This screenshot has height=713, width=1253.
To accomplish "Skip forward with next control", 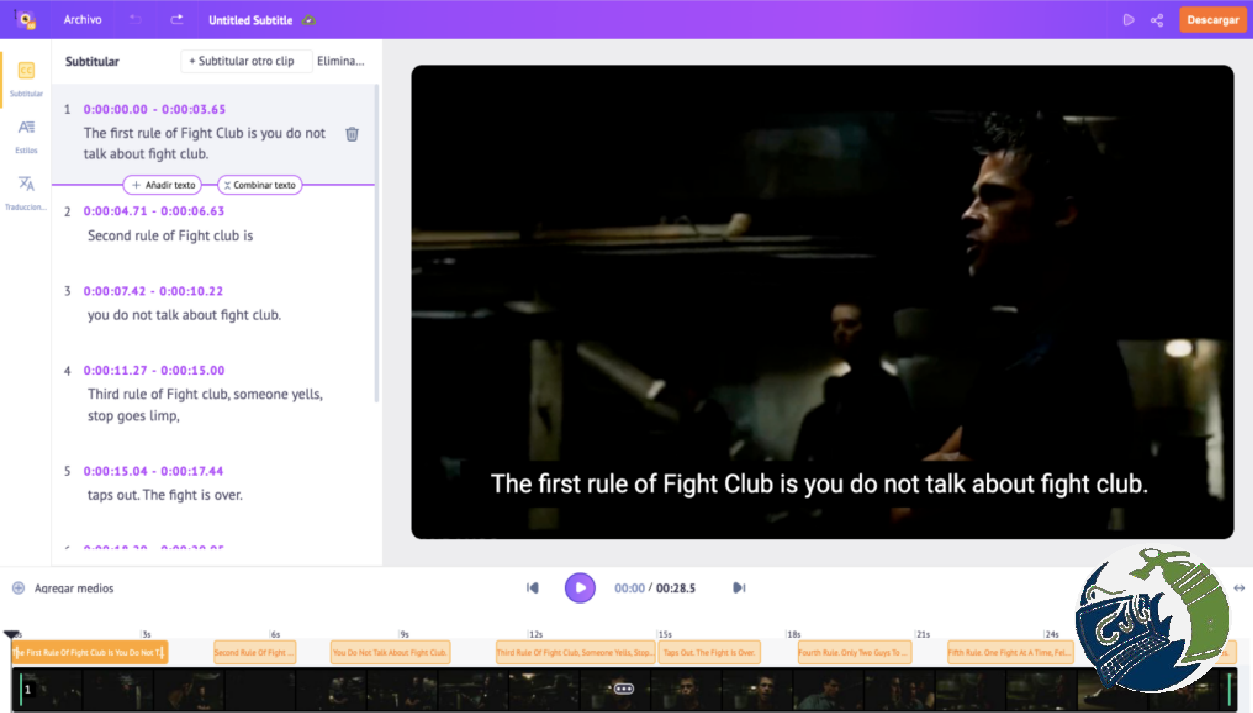I will tap(739, 588).
